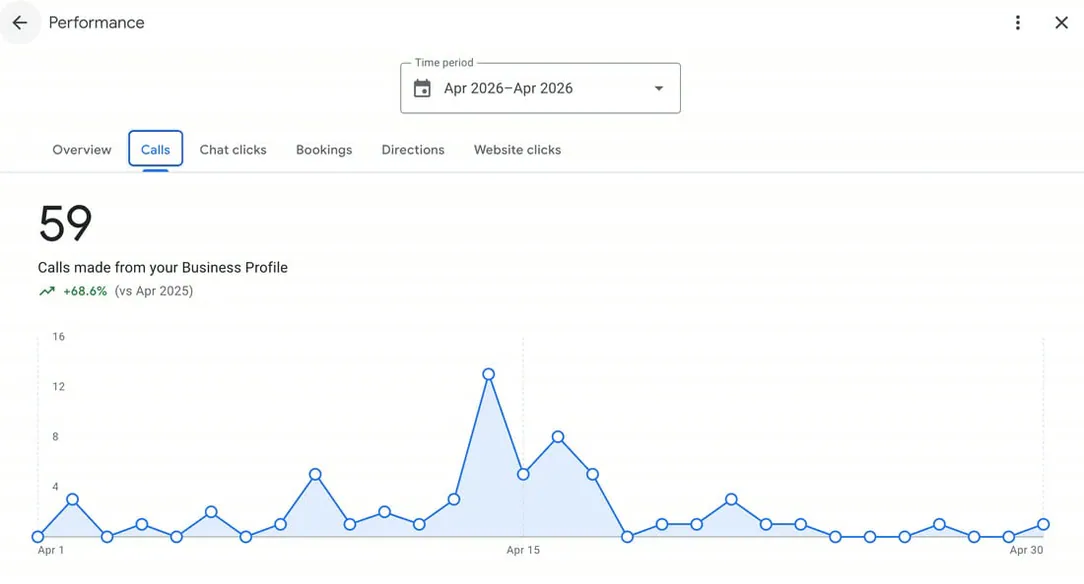1084x584 pixels.
Task: Click 'Calls made from your Business Profile'
Action: pyautogui.click(x=162, y=267)
